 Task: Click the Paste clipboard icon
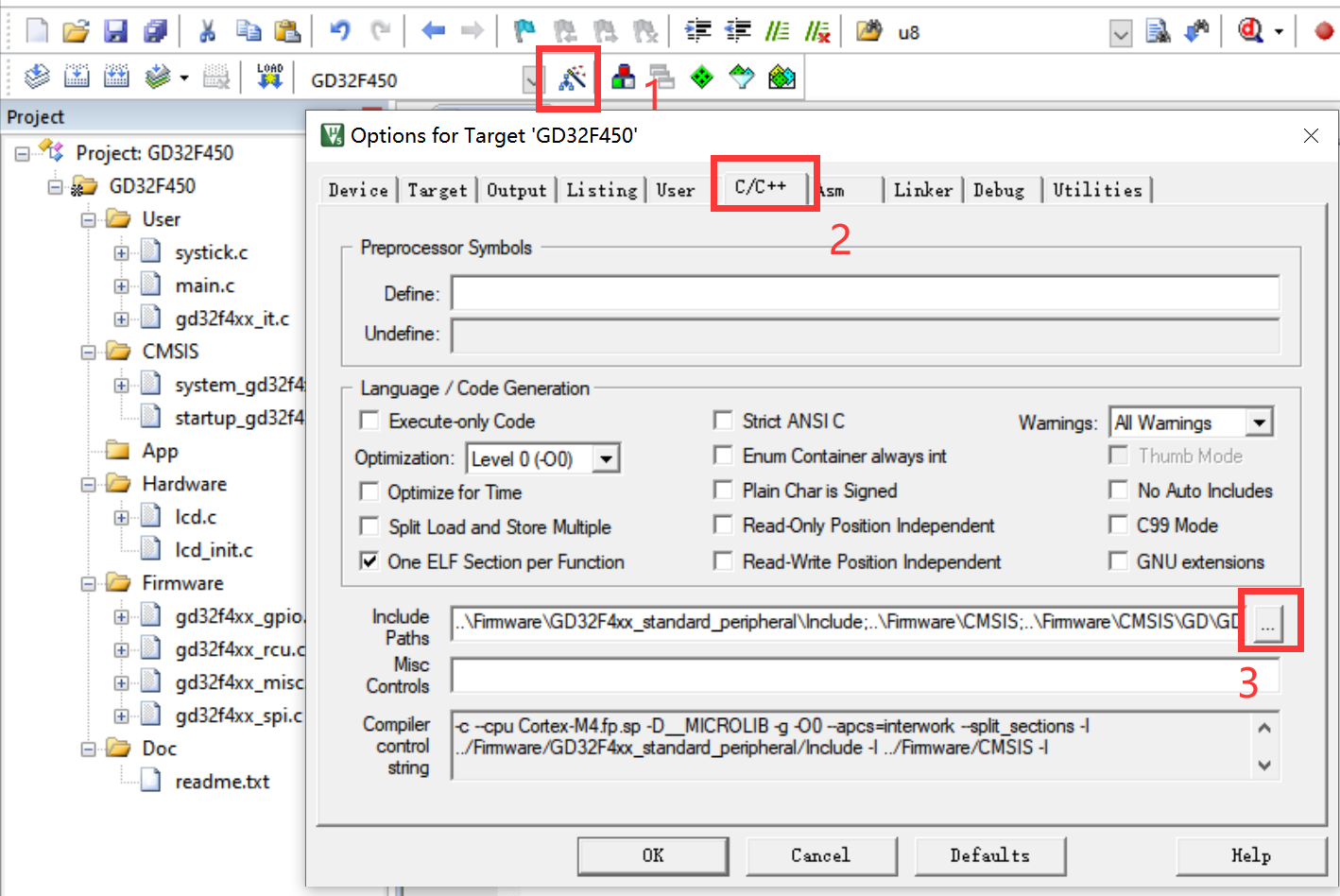click(x=287, y=31)
